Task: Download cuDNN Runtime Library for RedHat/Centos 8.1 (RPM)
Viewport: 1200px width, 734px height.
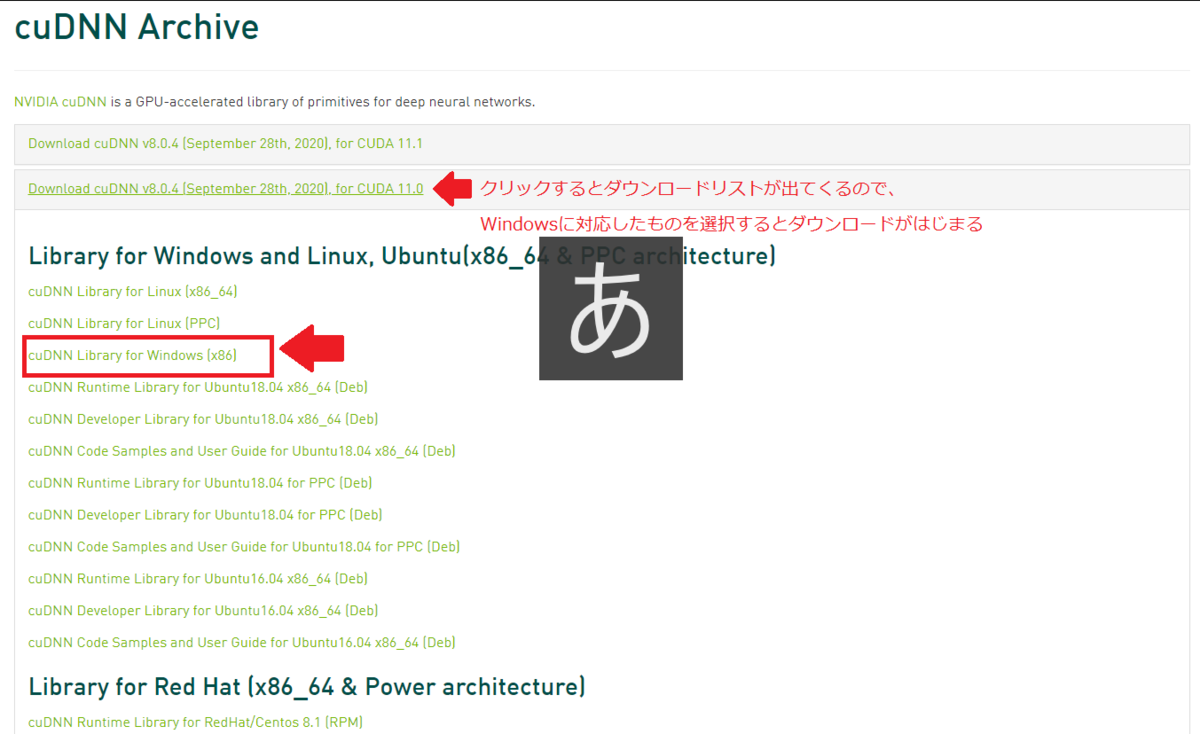Action: [x=195, y=722]
